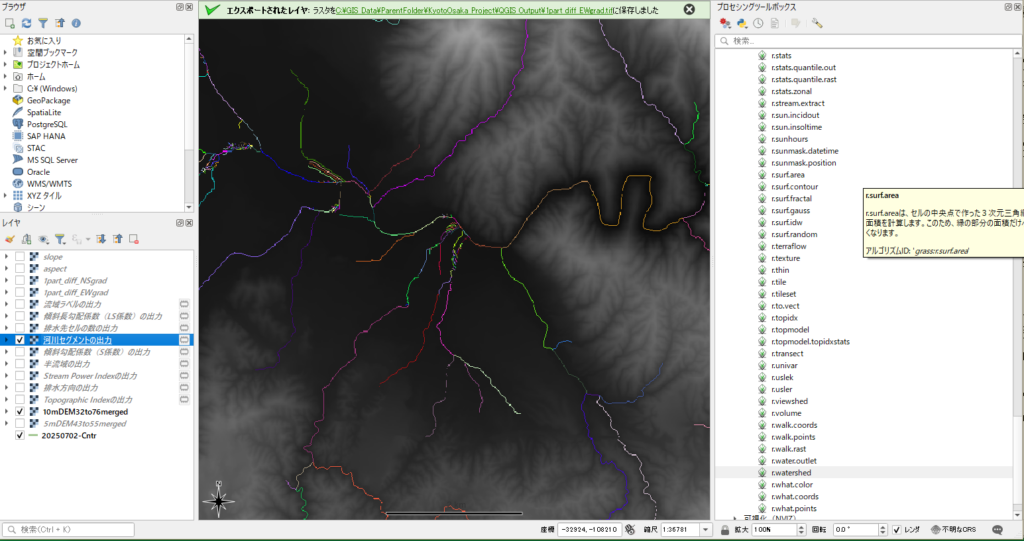Expand the XYZ タイル browser node
The image size is (1024, 541).
coord(6,196)
